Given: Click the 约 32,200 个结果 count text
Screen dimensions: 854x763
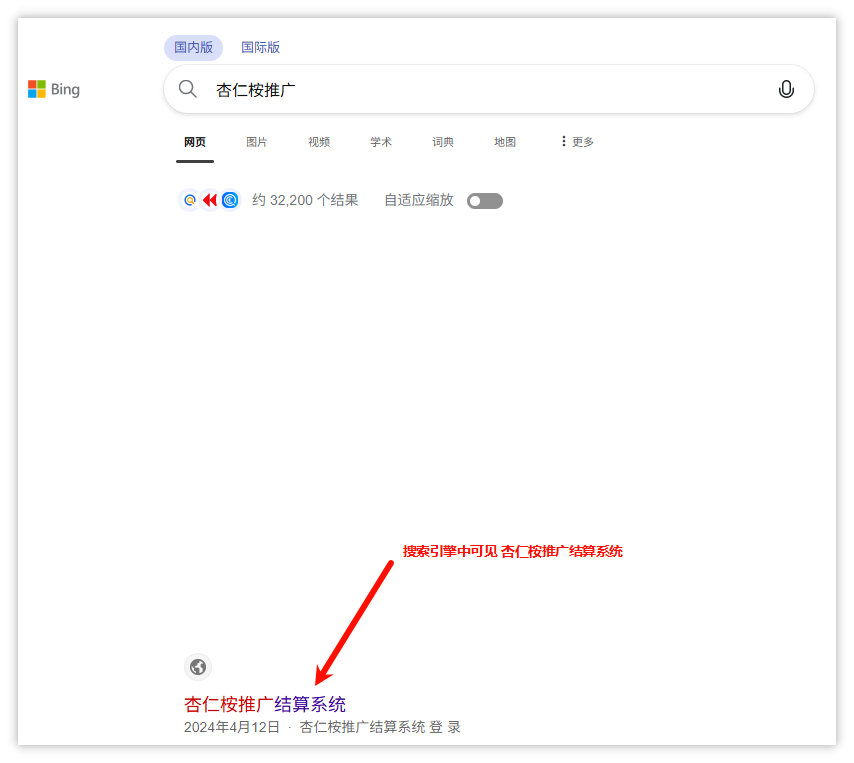Looking at the screenshot, I should pos(305,200).
